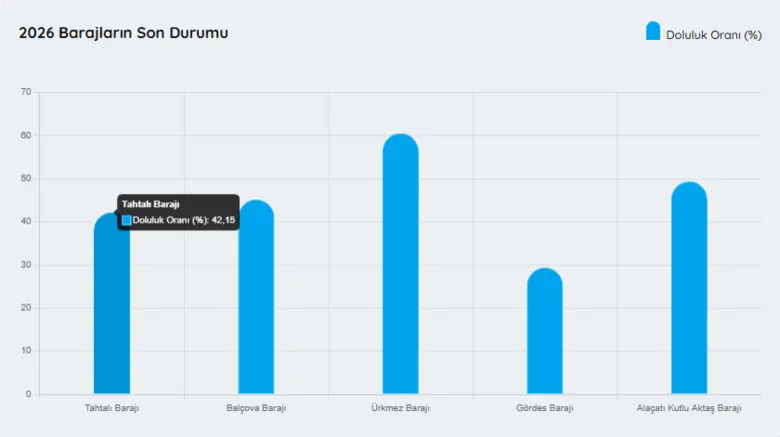Click the Tahtalı Barajı axis label

[112, 408]
